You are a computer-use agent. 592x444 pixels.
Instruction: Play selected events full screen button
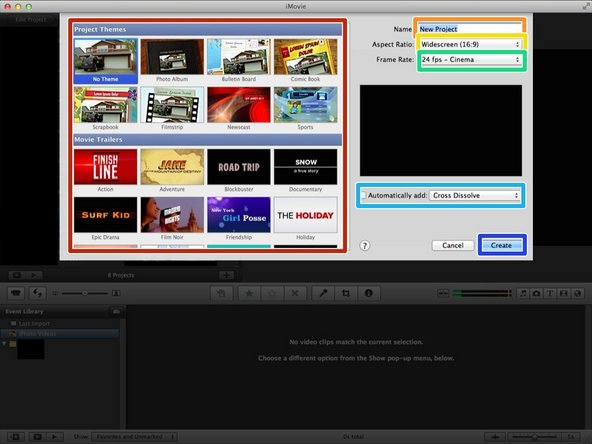tap(37, 437)
